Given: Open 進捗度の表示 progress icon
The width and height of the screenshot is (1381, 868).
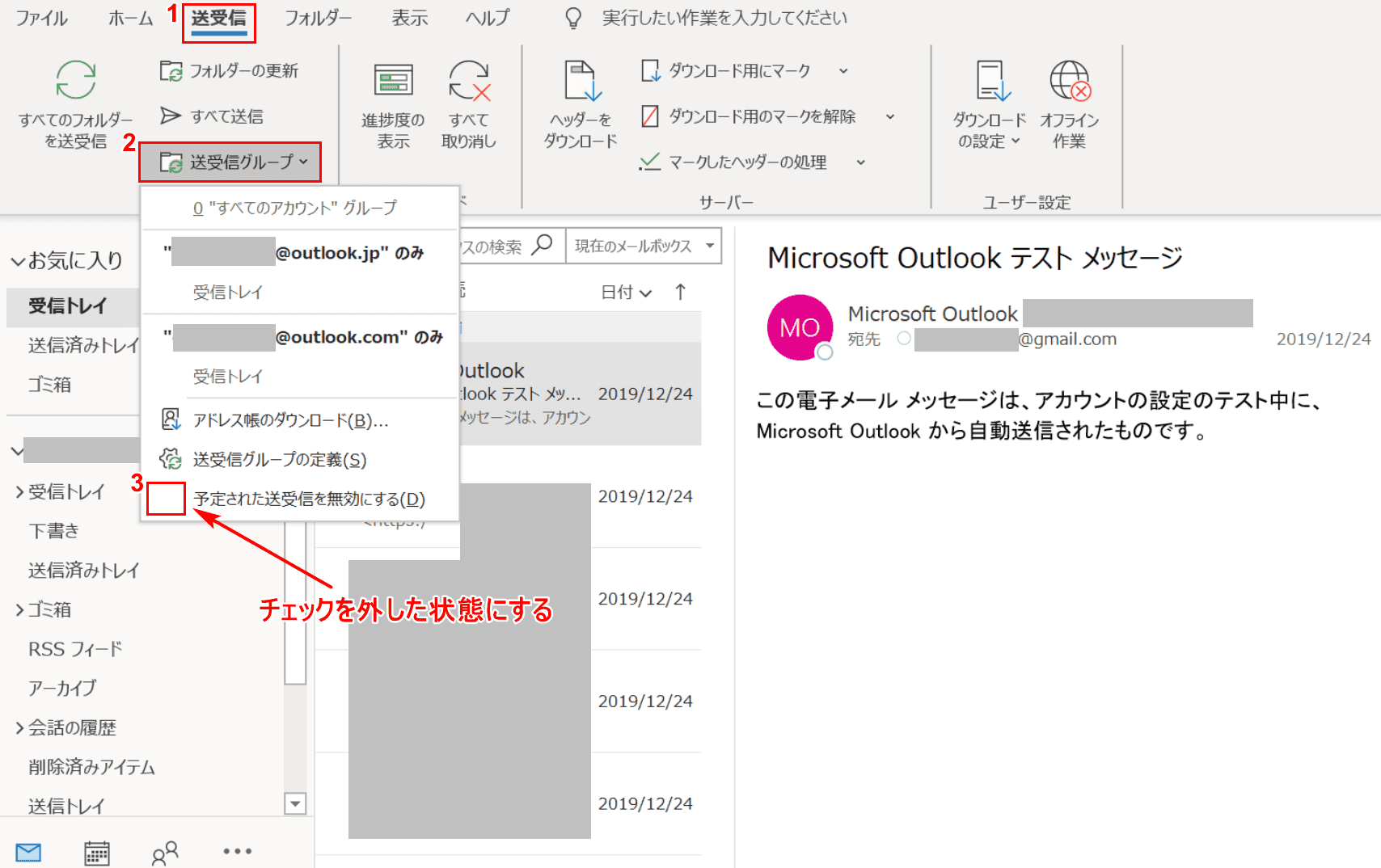Looking at the screenshot, I should click(x=393, y=81).
